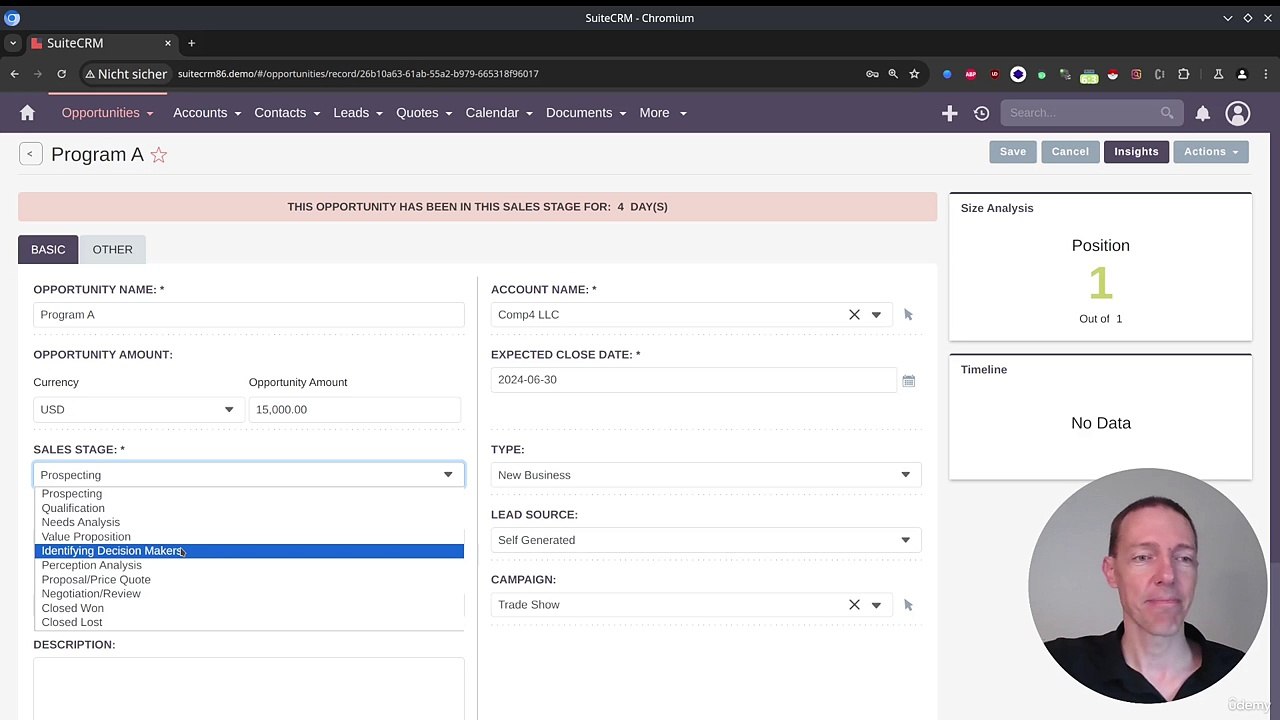Open browser zoom magnifier icon

coord(893,74)
